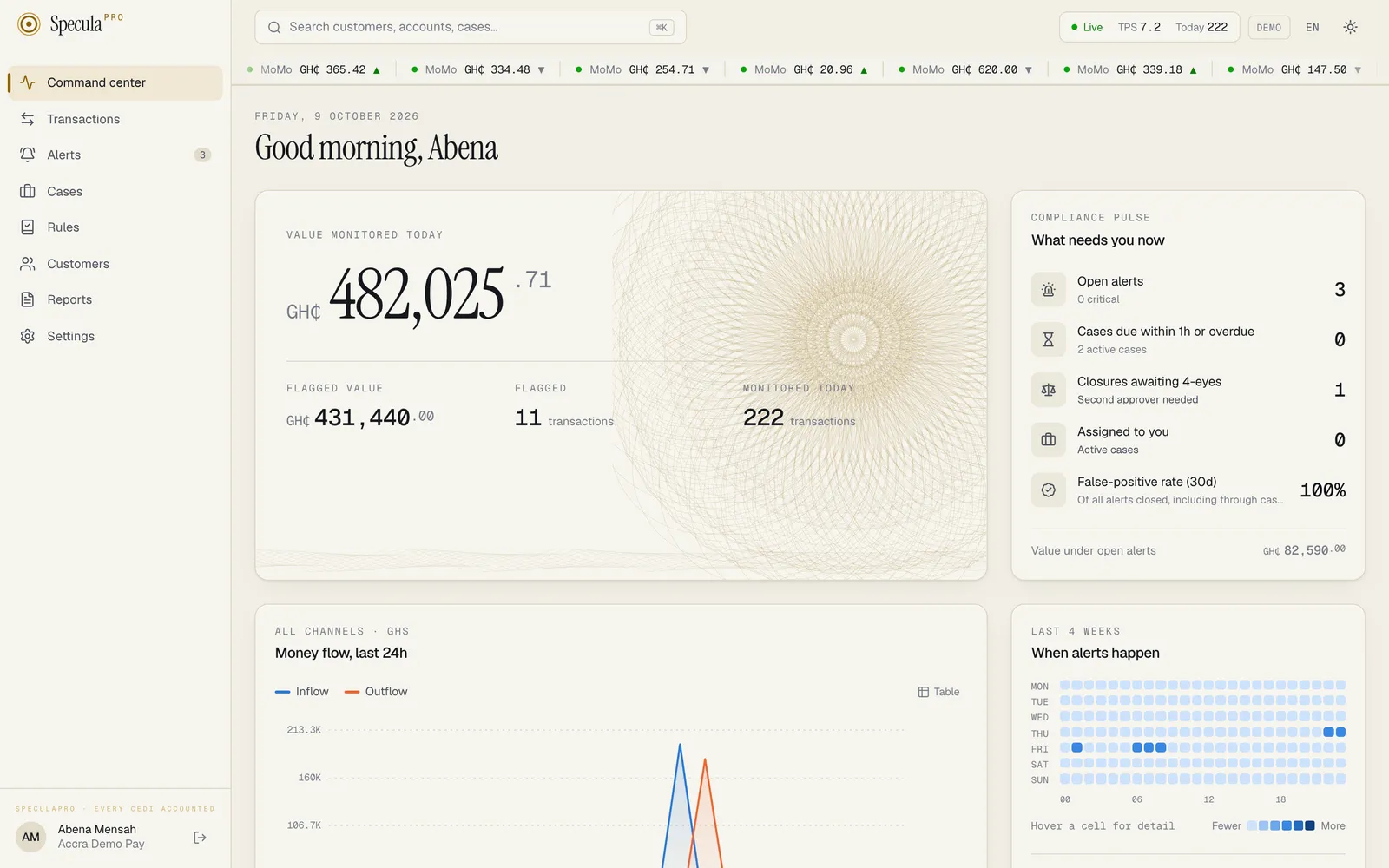
Task: Click the dark Friday heatmap cell near 00
Action: pos(1077,747)
